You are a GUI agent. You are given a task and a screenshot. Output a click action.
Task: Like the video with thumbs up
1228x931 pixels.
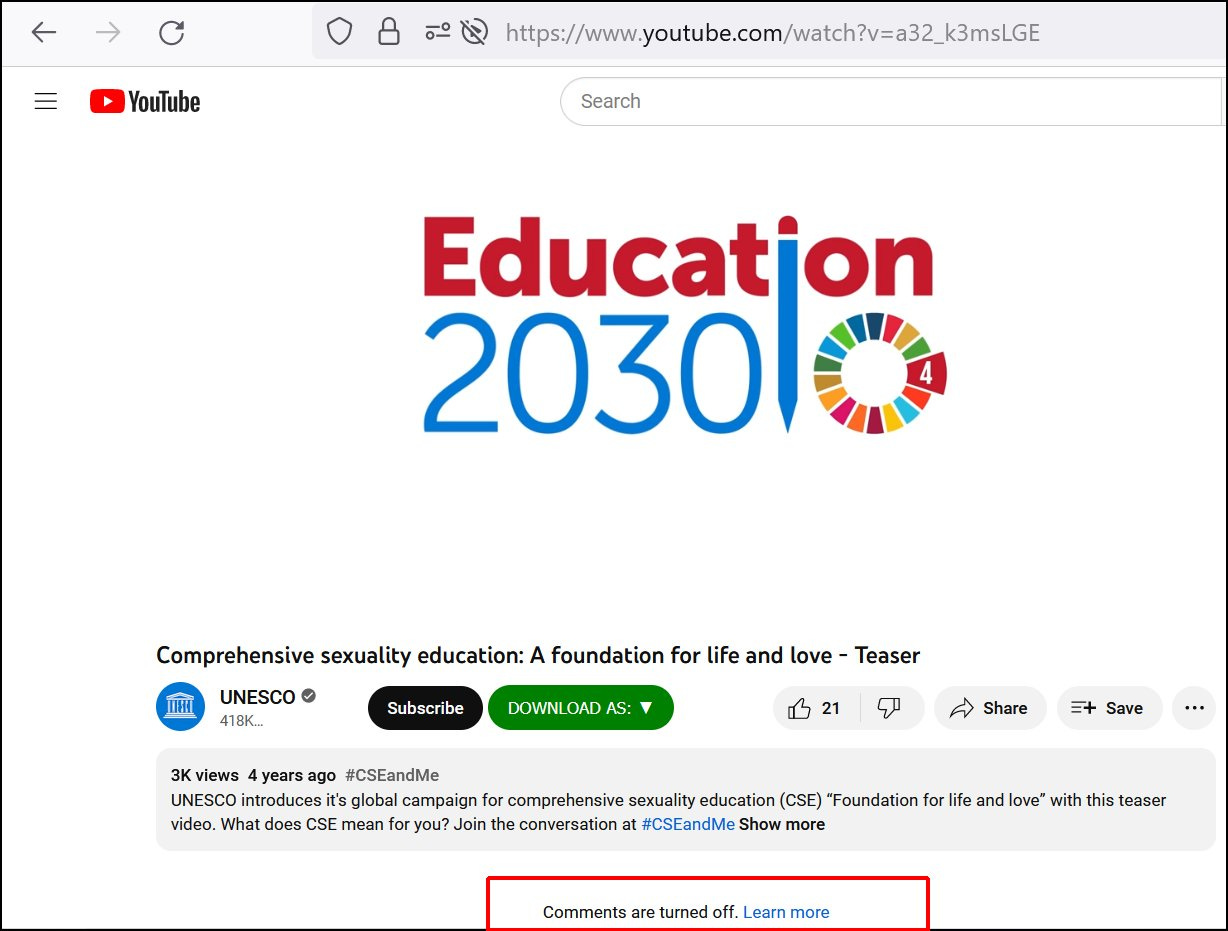click(x=815, y=708)
